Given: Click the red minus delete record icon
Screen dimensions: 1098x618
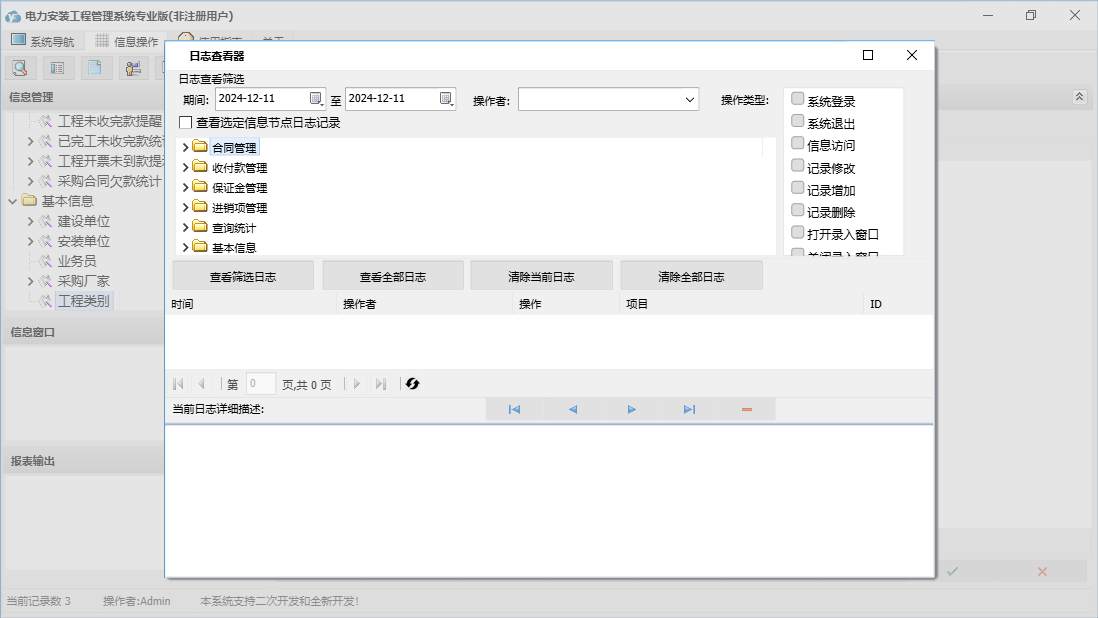Looking at the screenshot, I should pos(747,410).
